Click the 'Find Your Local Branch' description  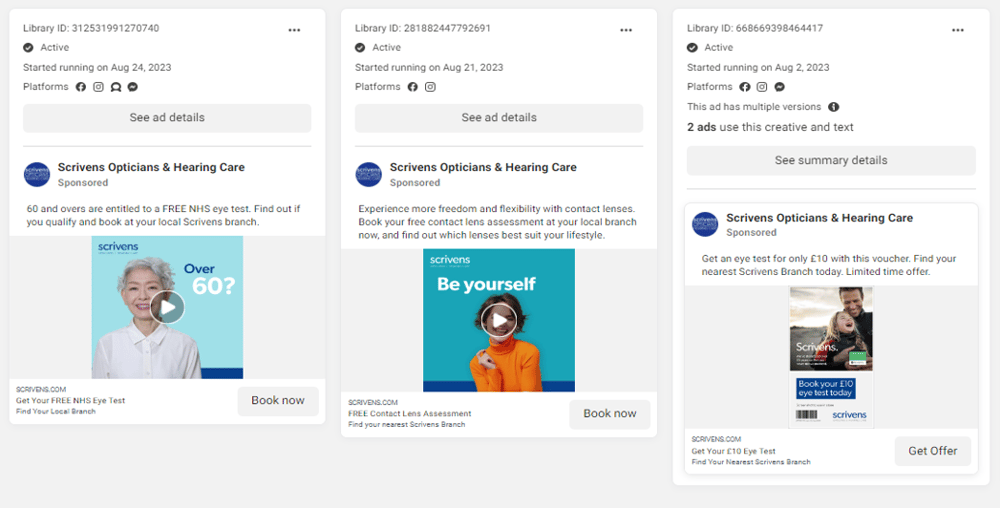coord(55,412)
